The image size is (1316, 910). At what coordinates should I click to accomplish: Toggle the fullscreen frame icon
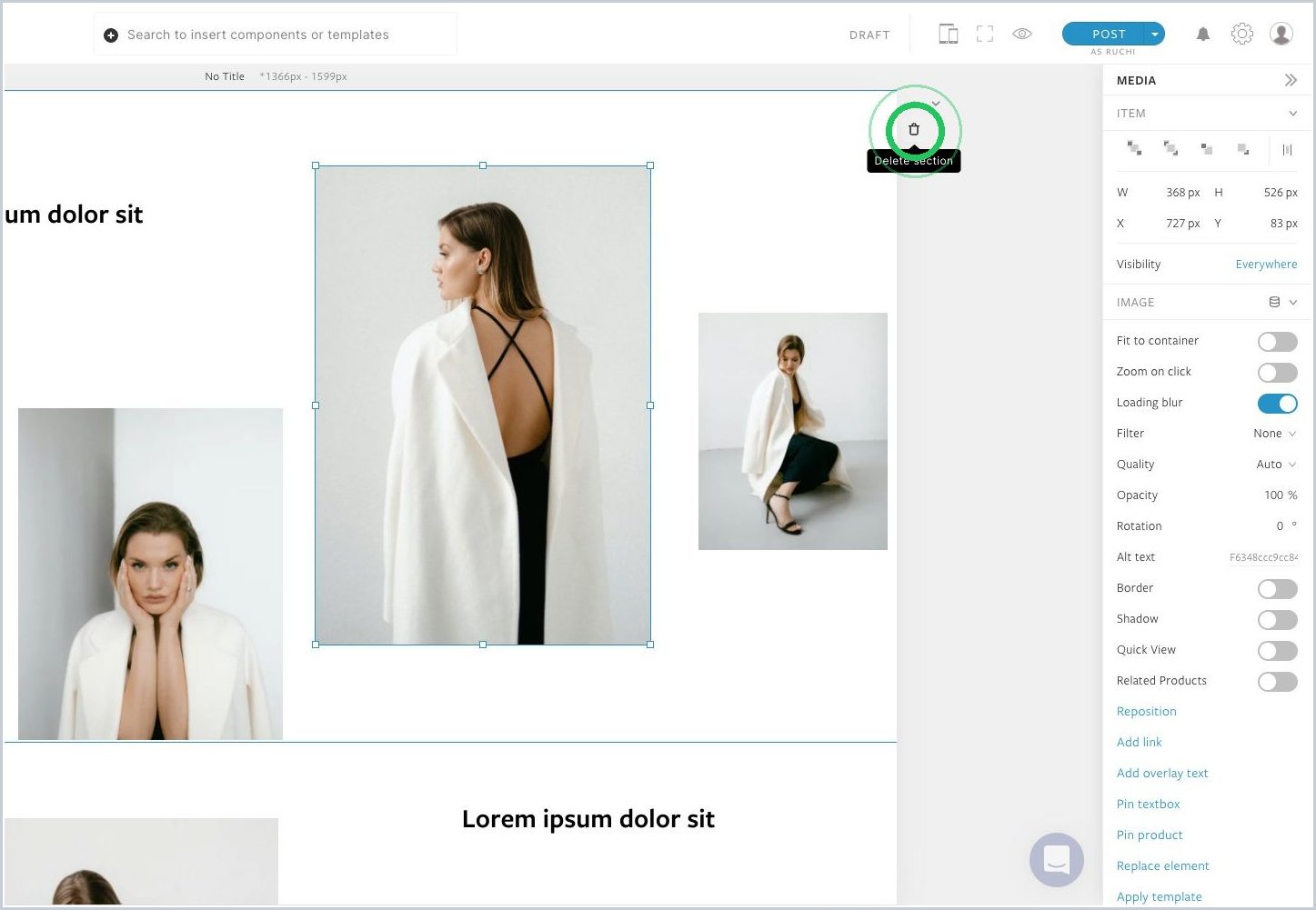click(x=985, y=35)
